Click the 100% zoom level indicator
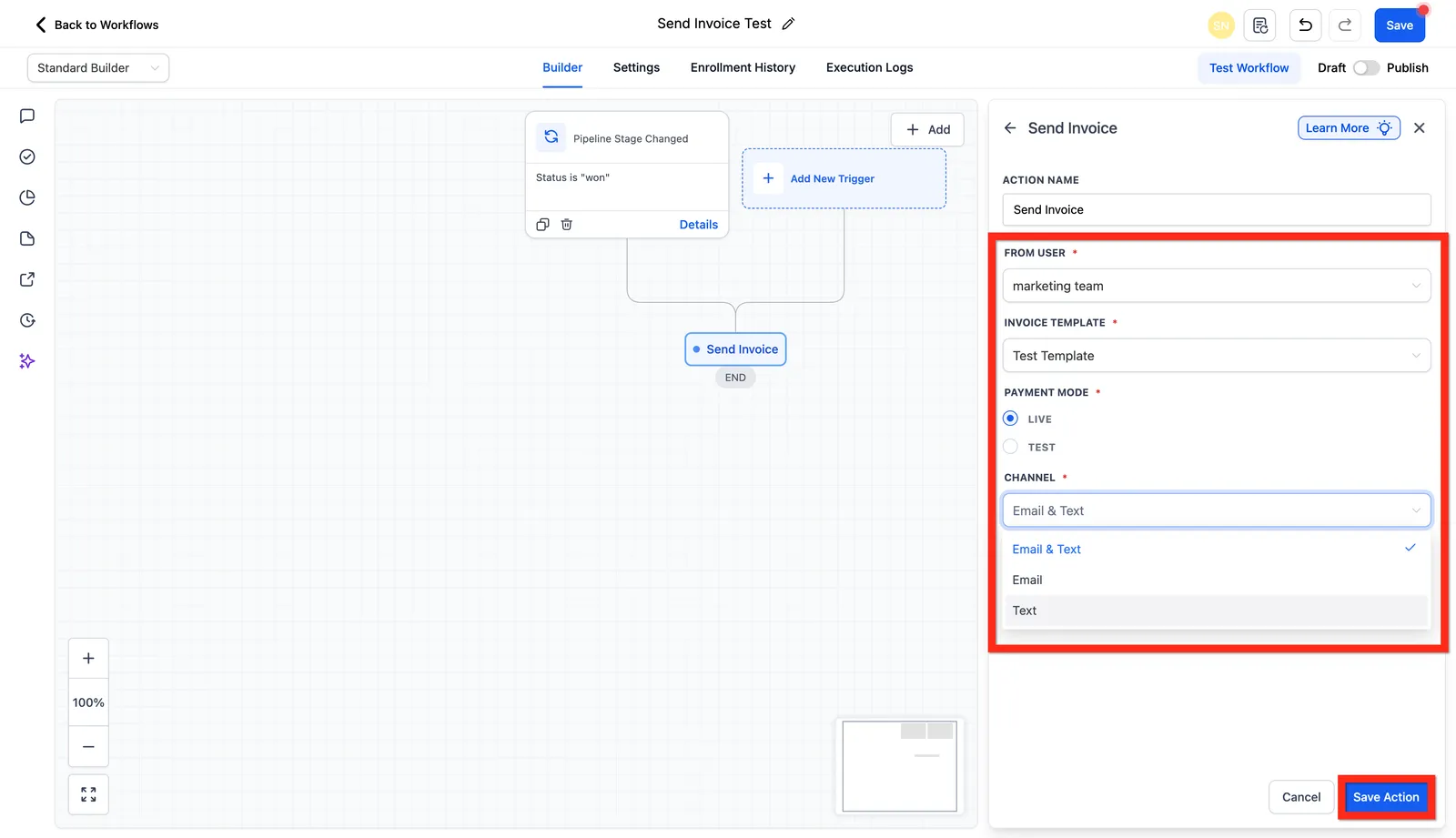This screenshot has width=1456, height=838. click(x=88, y=702)
